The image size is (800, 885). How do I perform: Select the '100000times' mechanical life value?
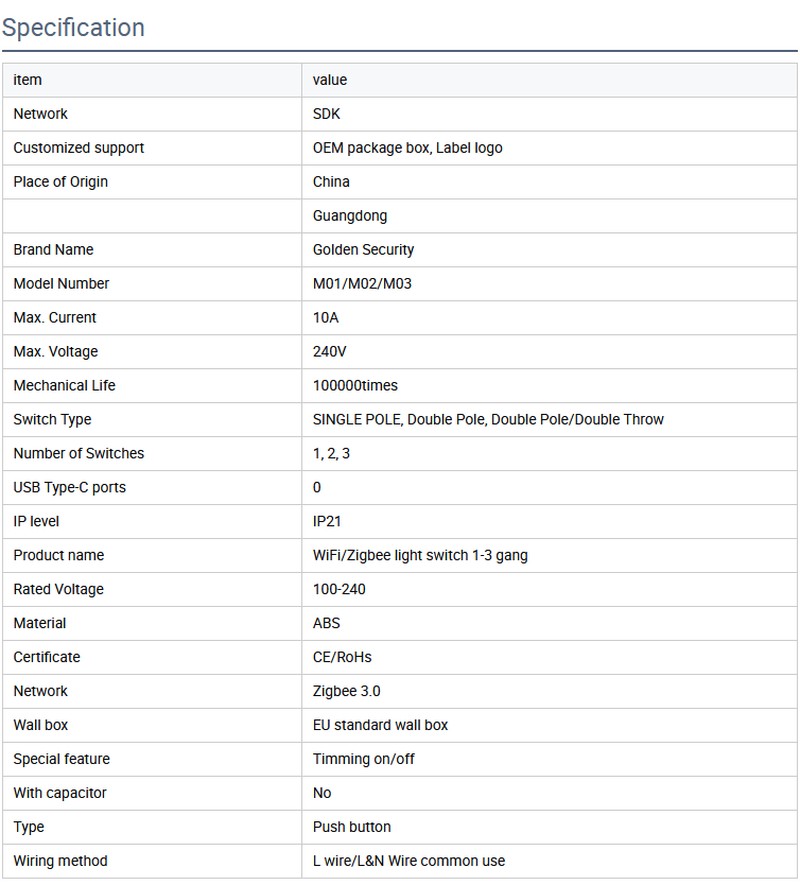(356, 386)
